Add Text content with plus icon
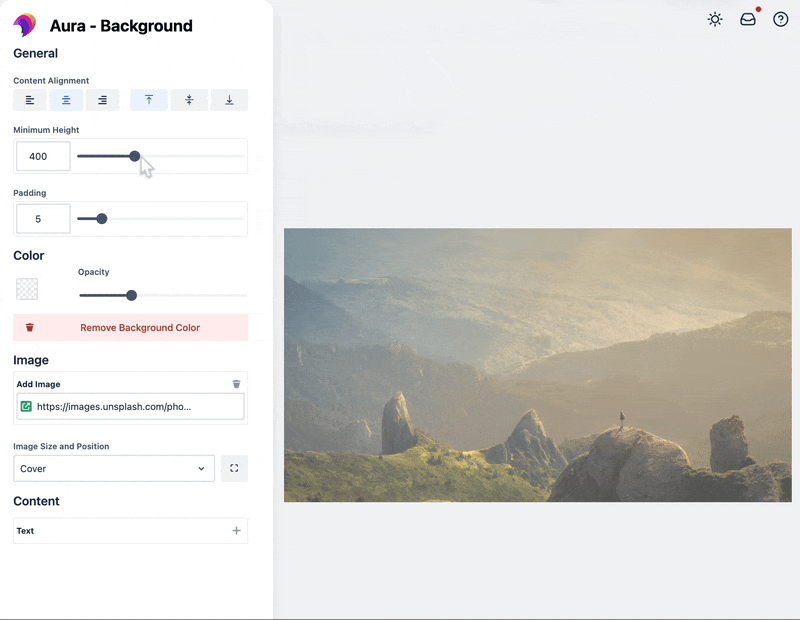This screenshot has height=620, width=800. tap(236, 531)
